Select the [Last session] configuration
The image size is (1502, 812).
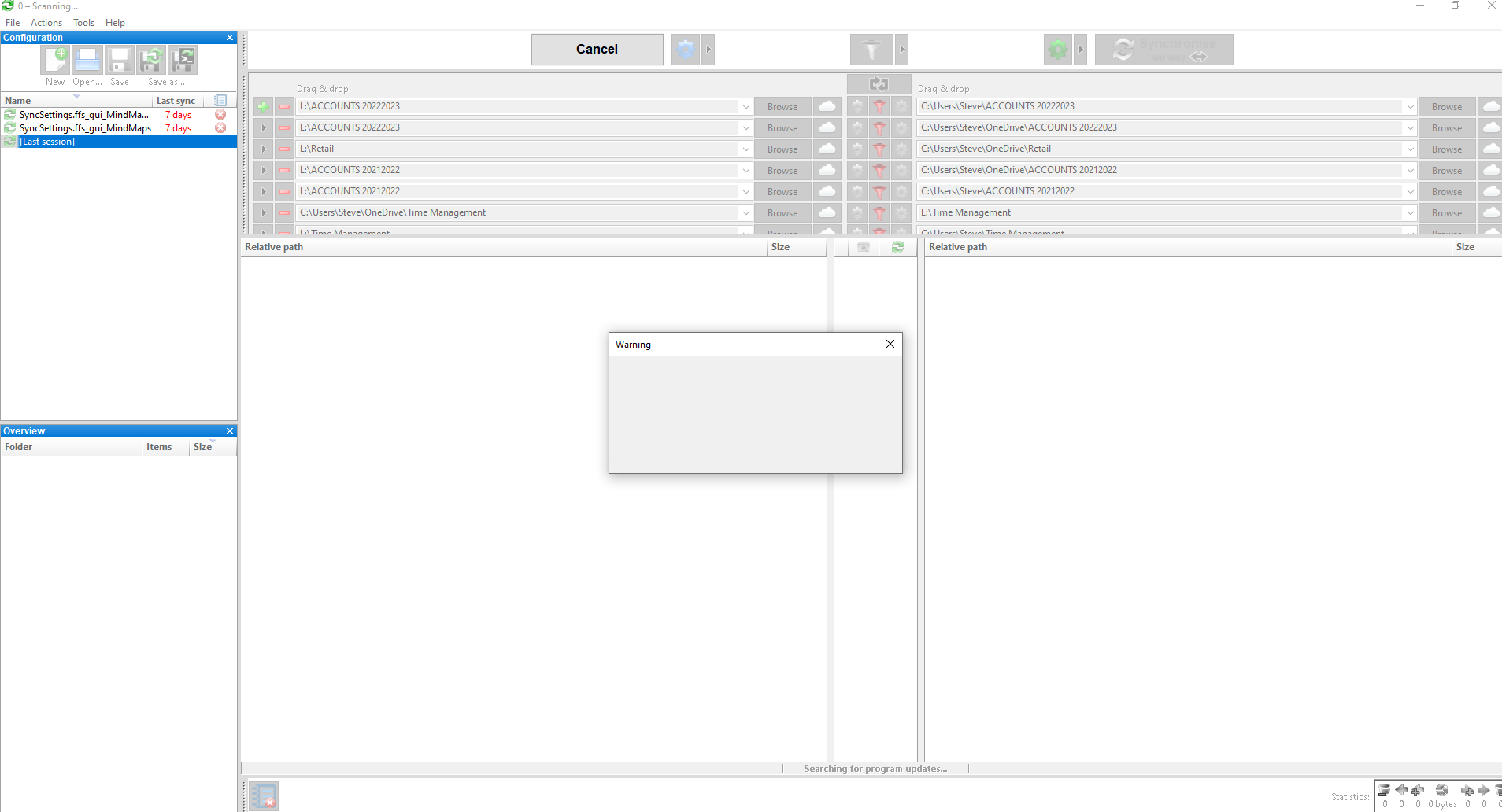tap(118, 142)
